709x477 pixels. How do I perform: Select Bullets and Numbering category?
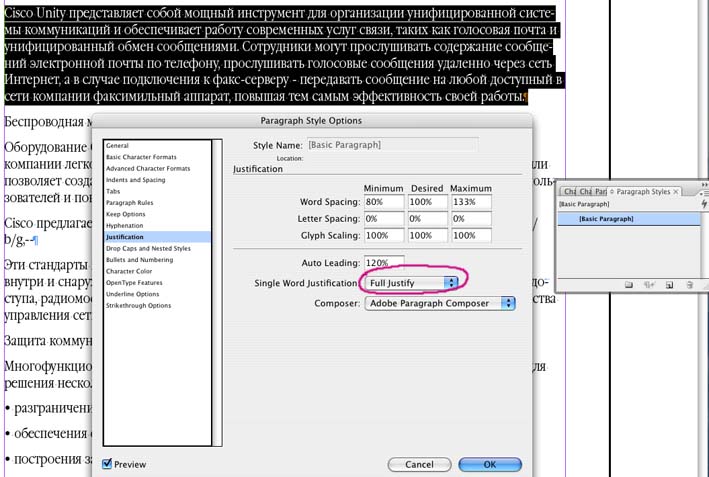pos(139,260)
